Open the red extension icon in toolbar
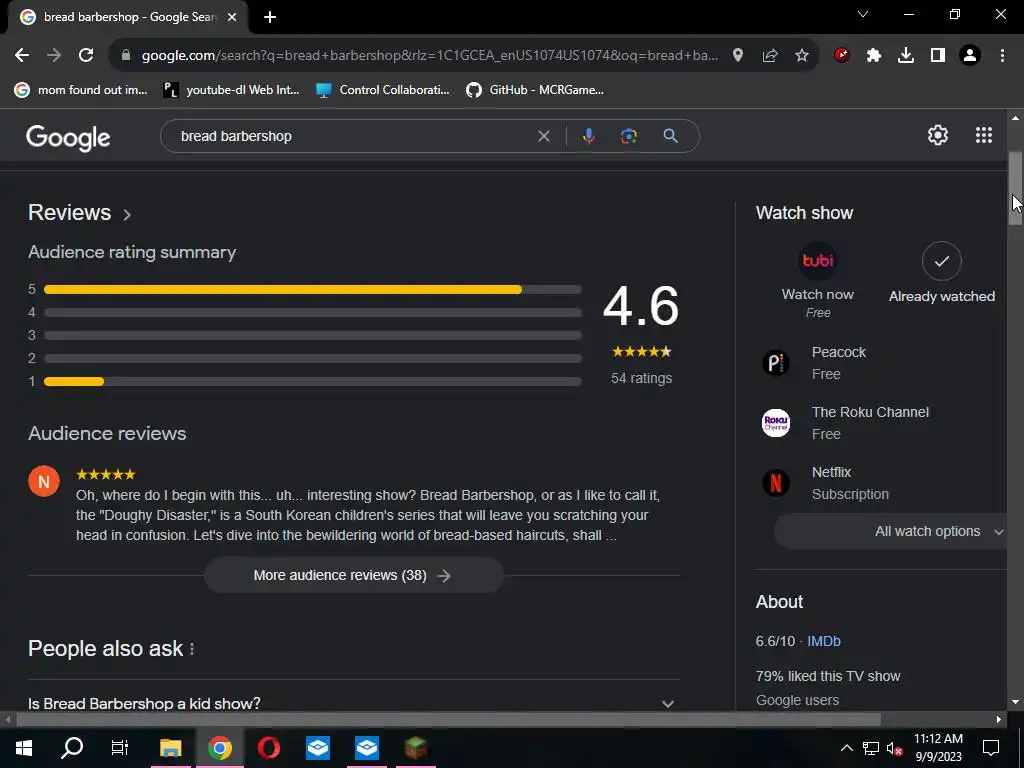This screenshot has height=768, width=1024. pyautogui.click(x=842, y=55)
